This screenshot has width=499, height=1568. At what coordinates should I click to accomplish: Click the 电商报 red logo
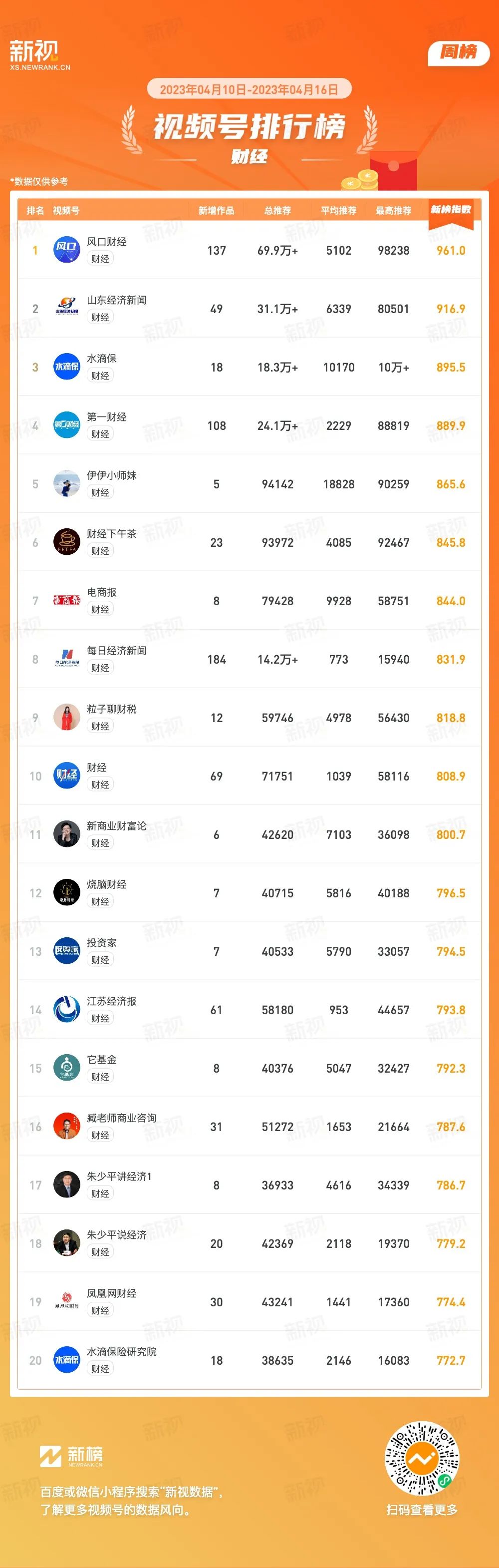pos(67,601)
